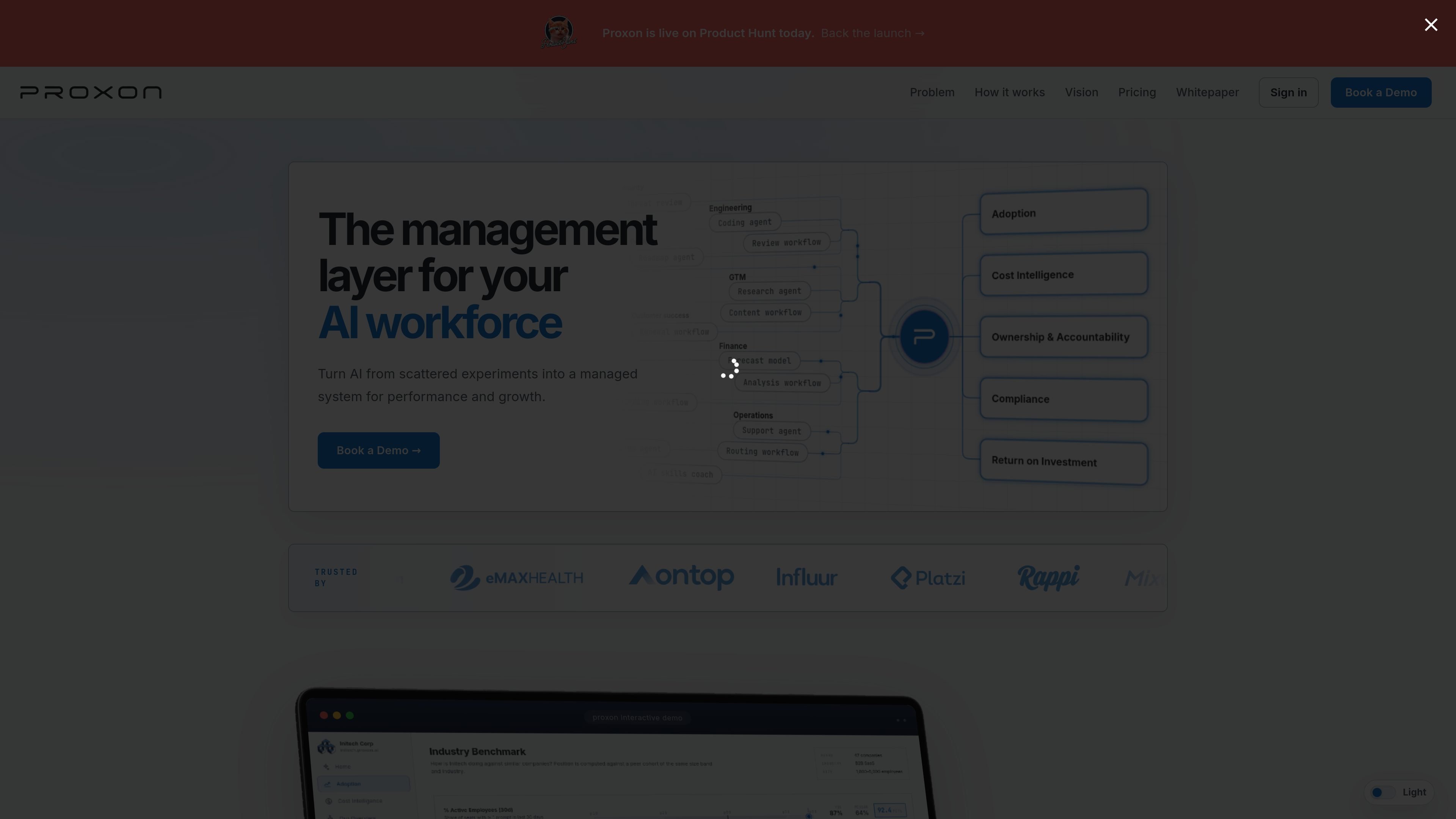Click the Research agent pill

coord(769,291)
